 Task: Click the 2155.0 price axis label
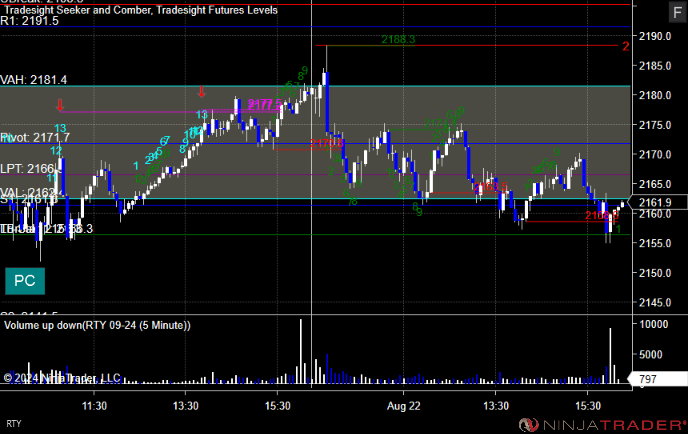[x=655, y=243]
